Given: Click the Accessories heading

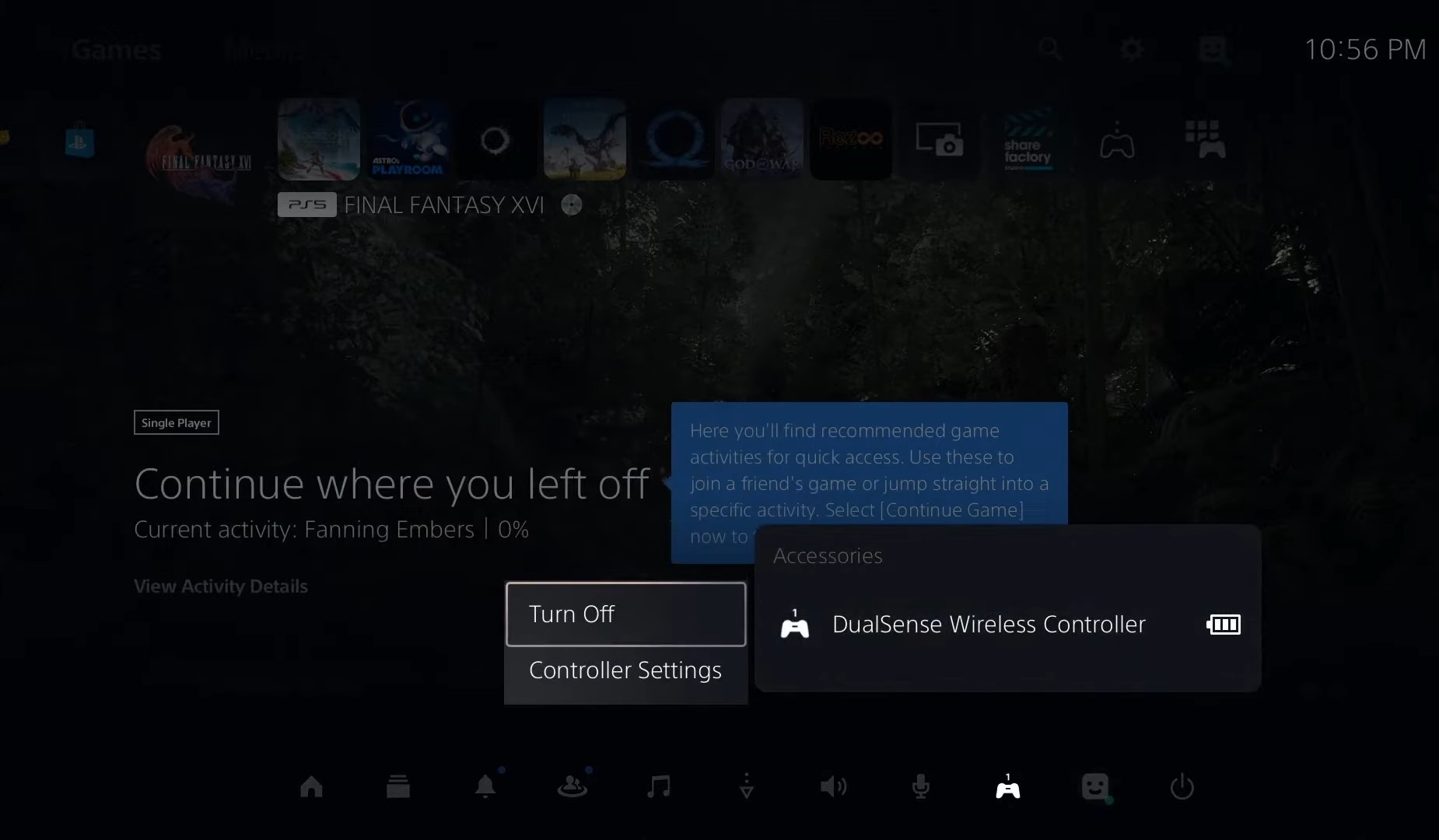Looking at the screenshot, I should point(828,556).
